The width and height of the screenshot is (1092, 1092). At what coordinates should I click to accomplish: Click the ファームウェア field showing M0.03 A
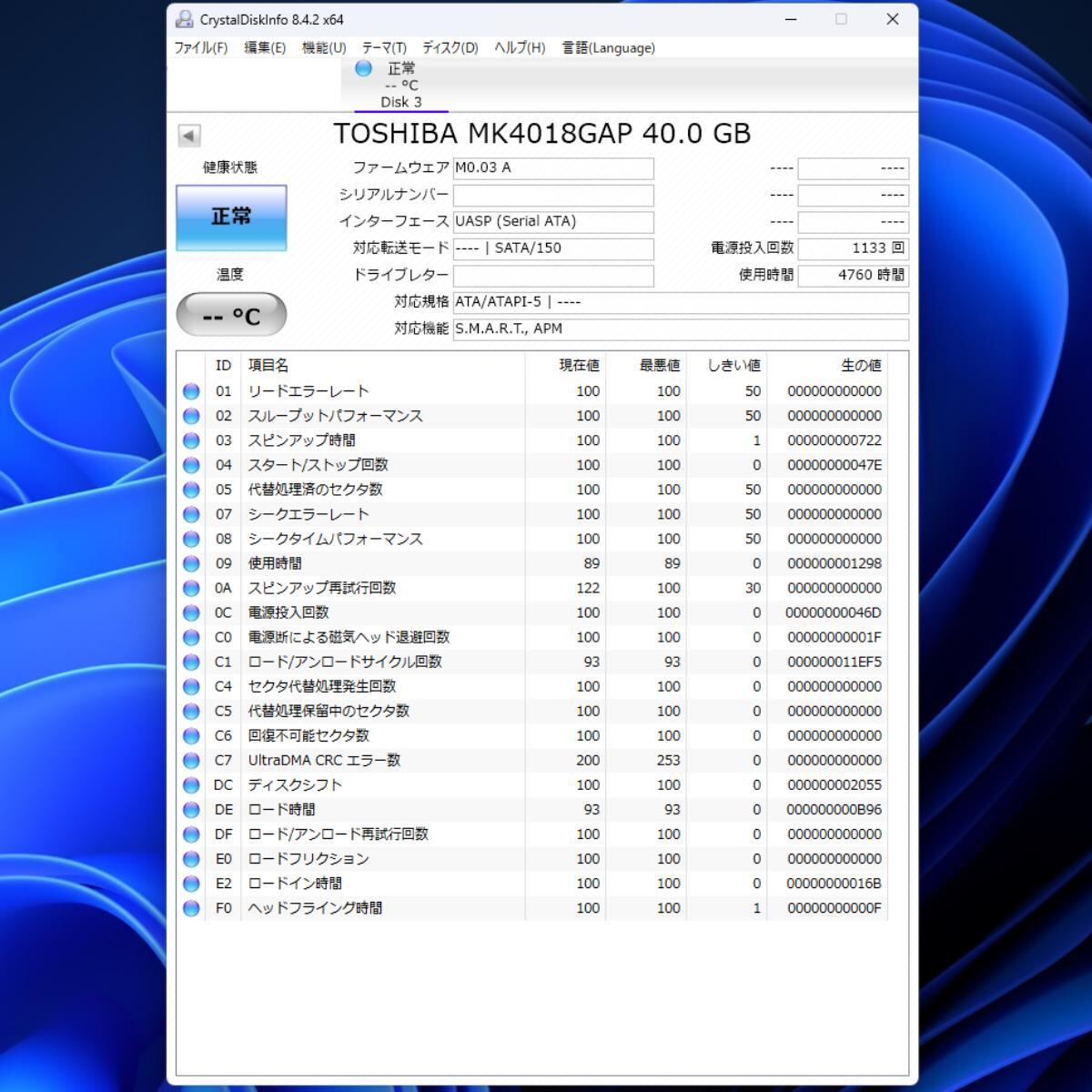click(x=553, y=168)
